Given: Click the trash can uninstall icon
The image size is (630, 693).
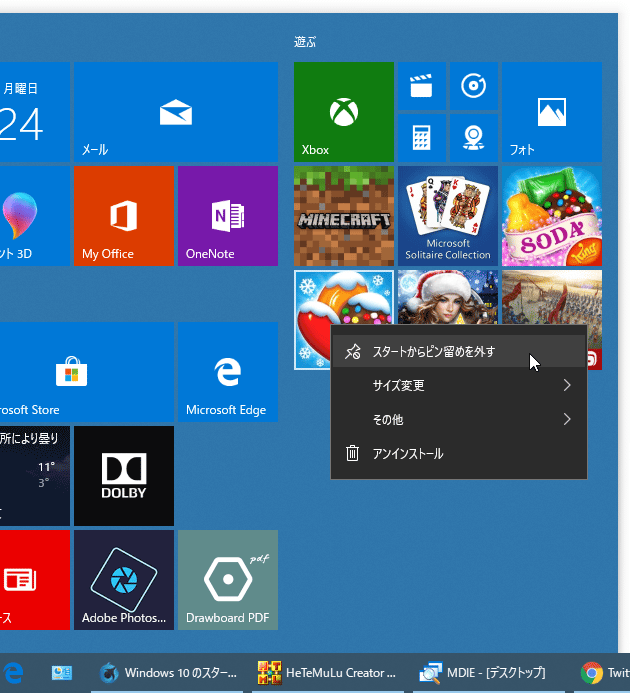Looking at the screenshot, I should [352, 453].
